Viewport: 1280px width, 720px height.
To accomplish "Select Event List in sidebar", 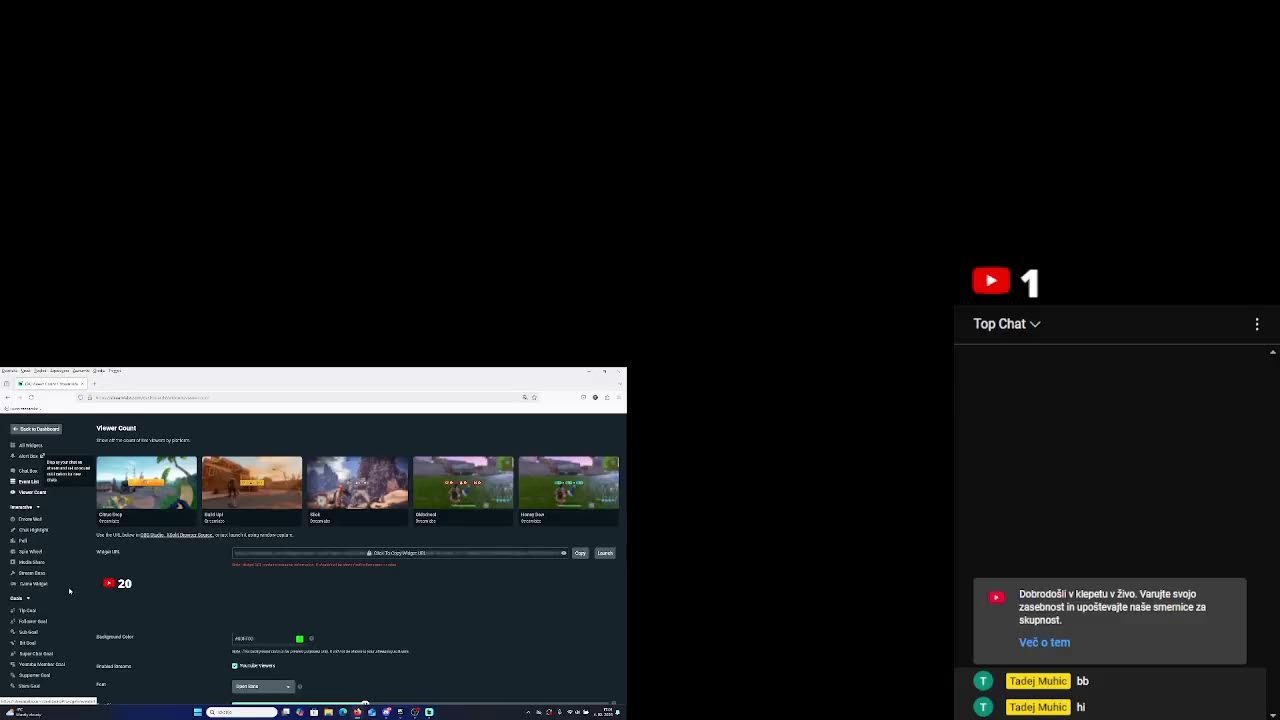I will (26, 482).
